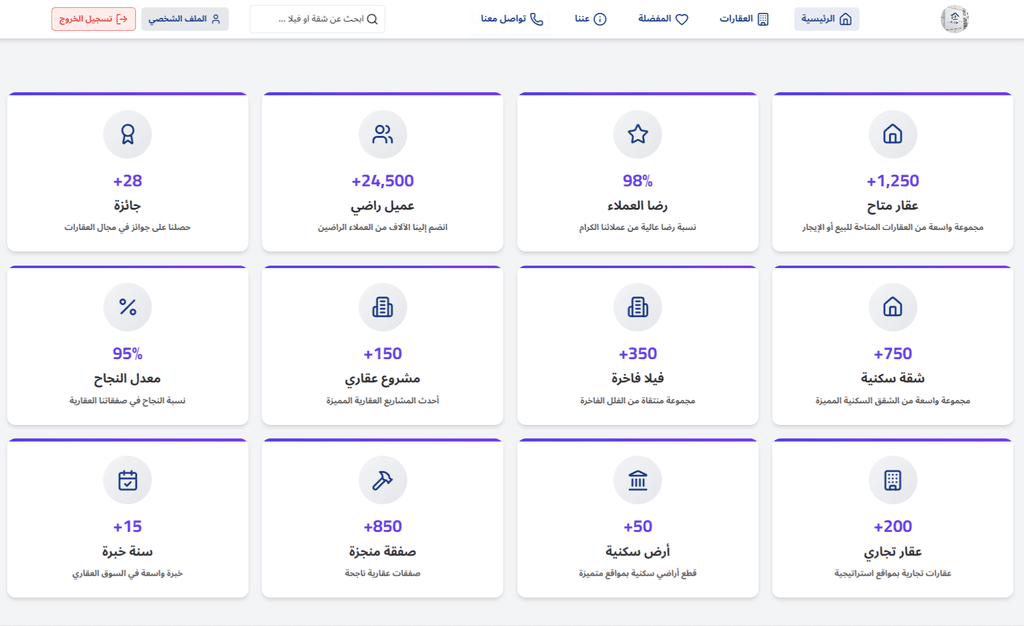1024x626 pixels.
Task: Click the جائزة heading
Action: pos(127,206)
